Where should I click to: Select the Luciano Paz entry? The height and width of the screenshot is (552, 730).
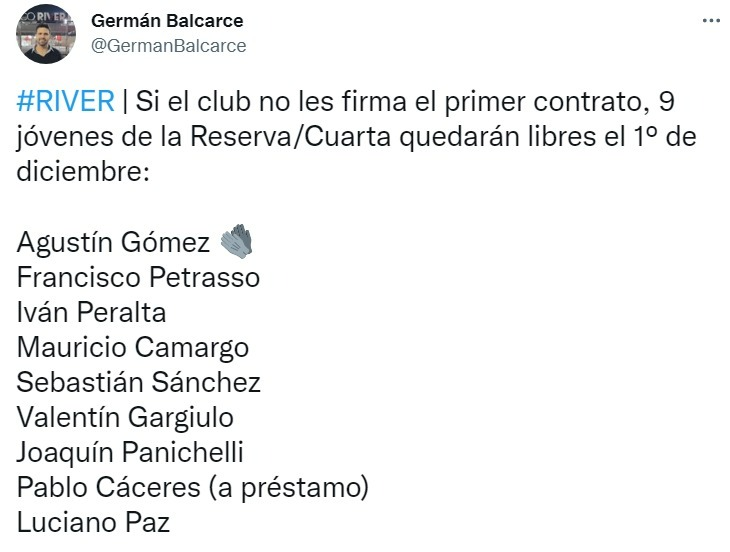(x=93, y=522)
